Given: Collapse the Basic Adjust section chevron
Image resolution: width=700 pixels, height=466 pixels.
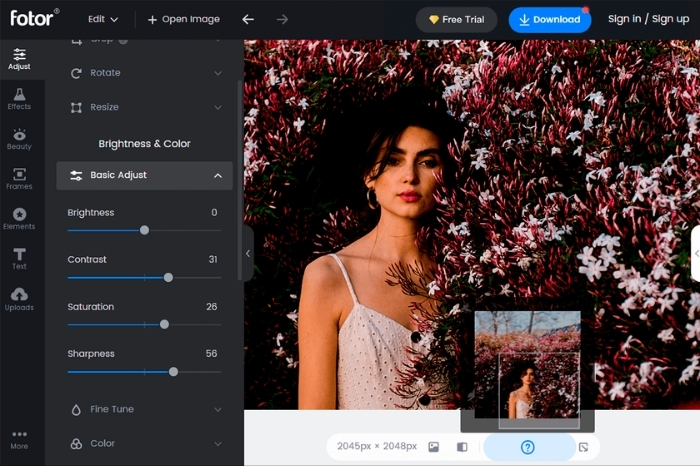Looking at the screenshot, I should click(218, 176).
